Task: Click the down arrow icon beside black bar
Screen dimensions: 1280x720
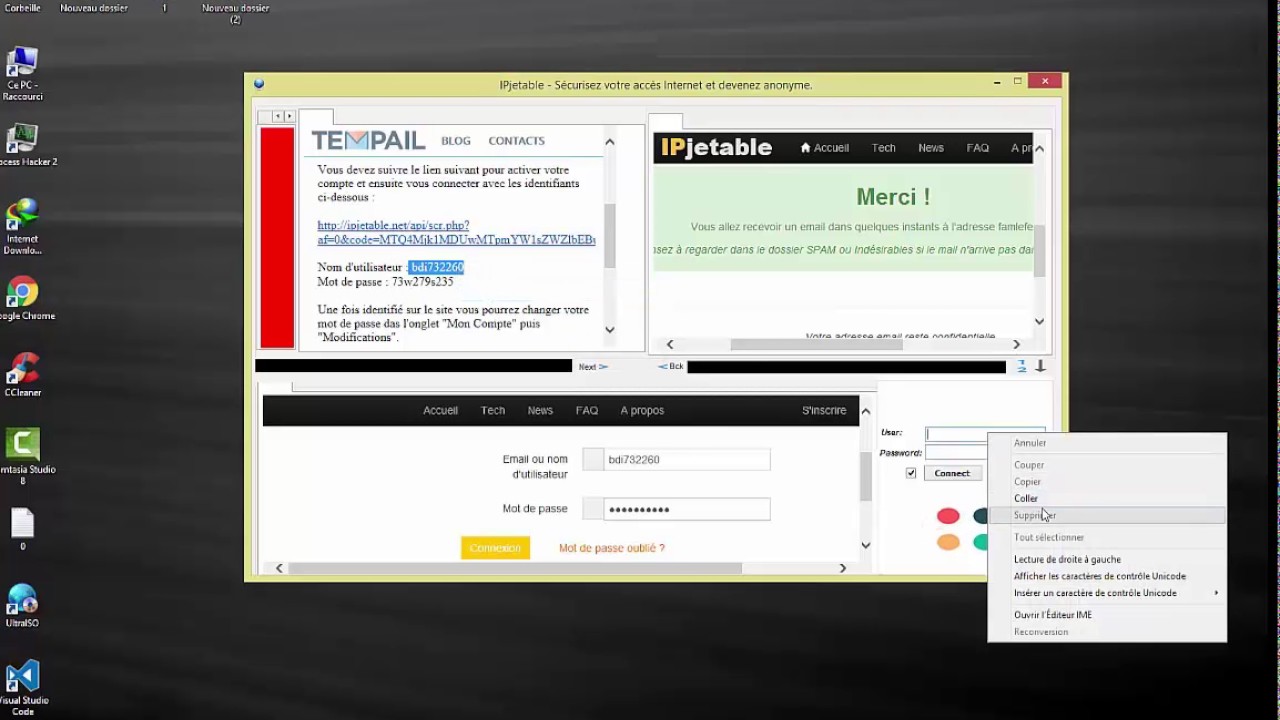Action: [1041, 367]
